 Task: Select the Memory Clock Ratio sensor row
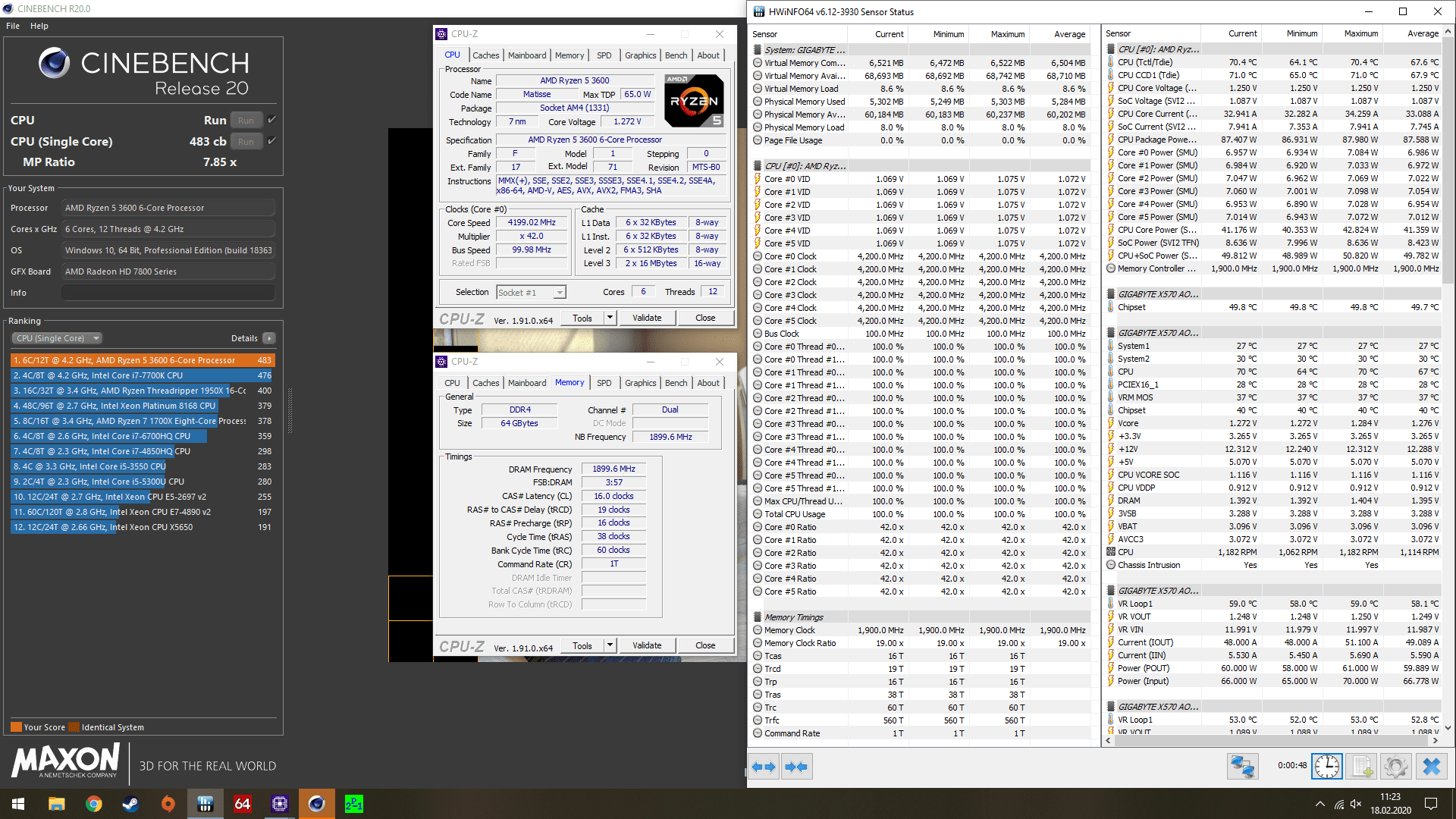click(920, 643)
